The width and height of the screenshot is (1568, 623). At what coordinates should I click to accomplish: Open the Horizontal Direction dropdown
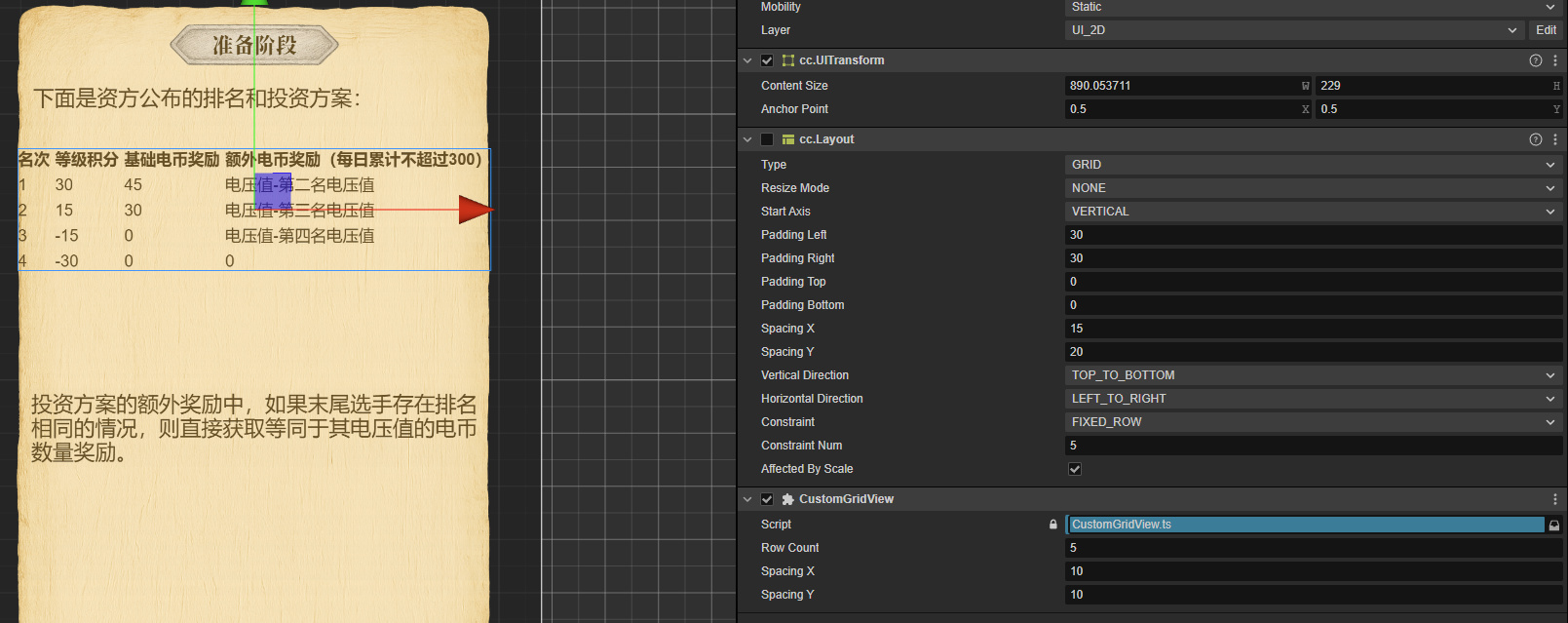click(x=1314, y=399)
